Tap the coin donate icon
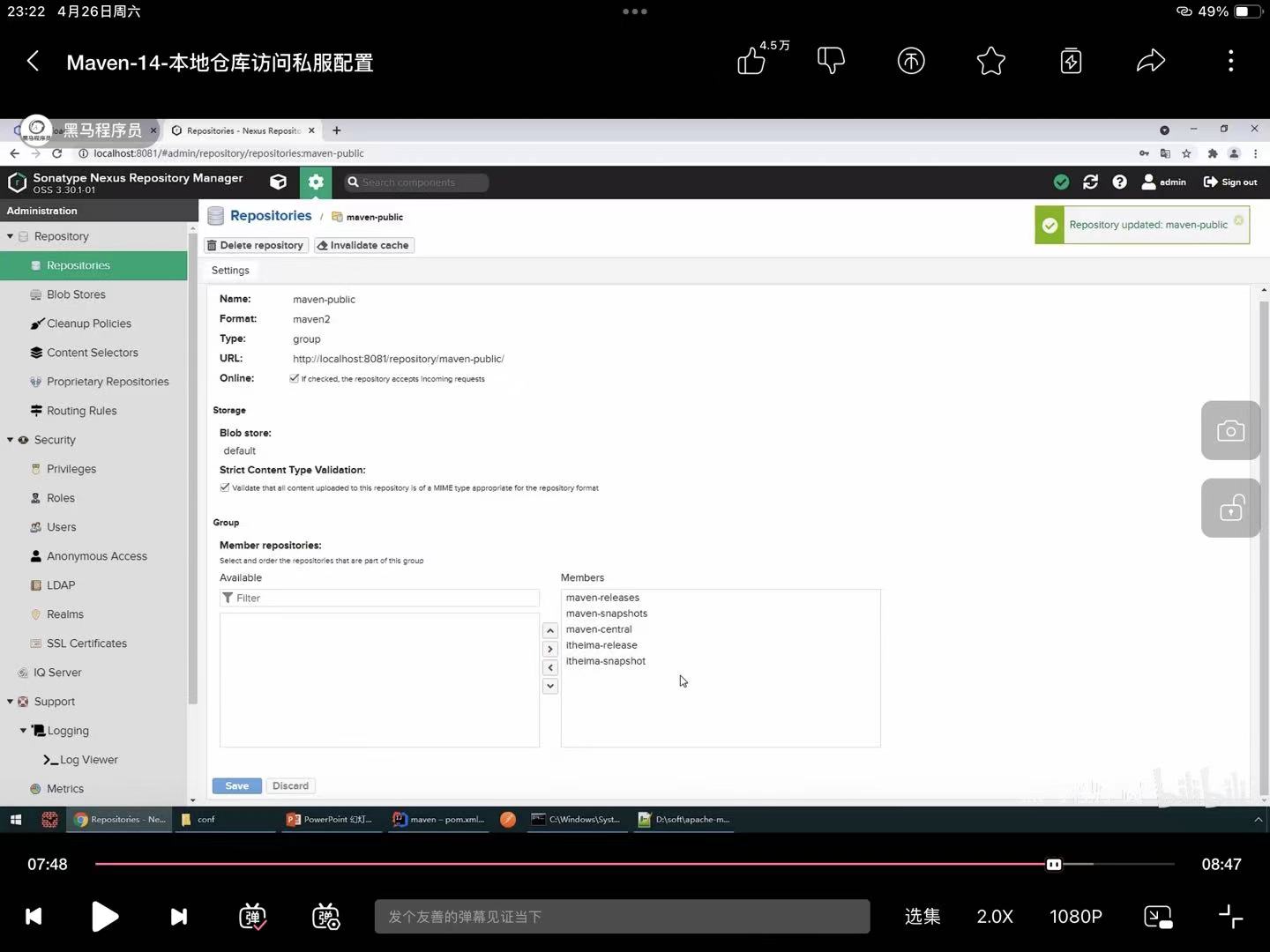 click(911, 61)
